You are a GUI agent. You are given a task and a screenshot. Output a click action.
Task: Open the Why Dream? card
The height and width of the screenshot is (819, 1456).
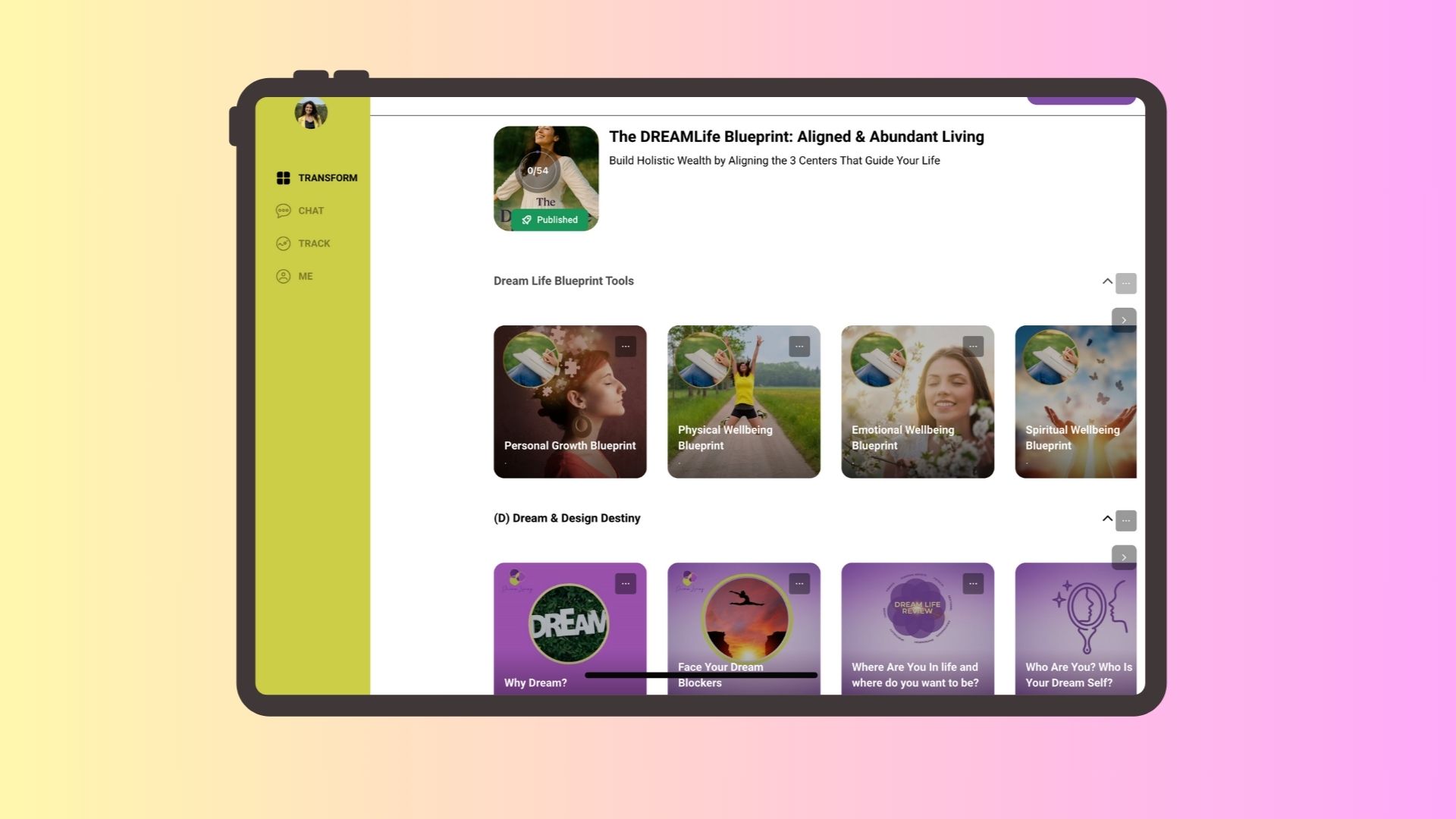(x=570, y=629)
